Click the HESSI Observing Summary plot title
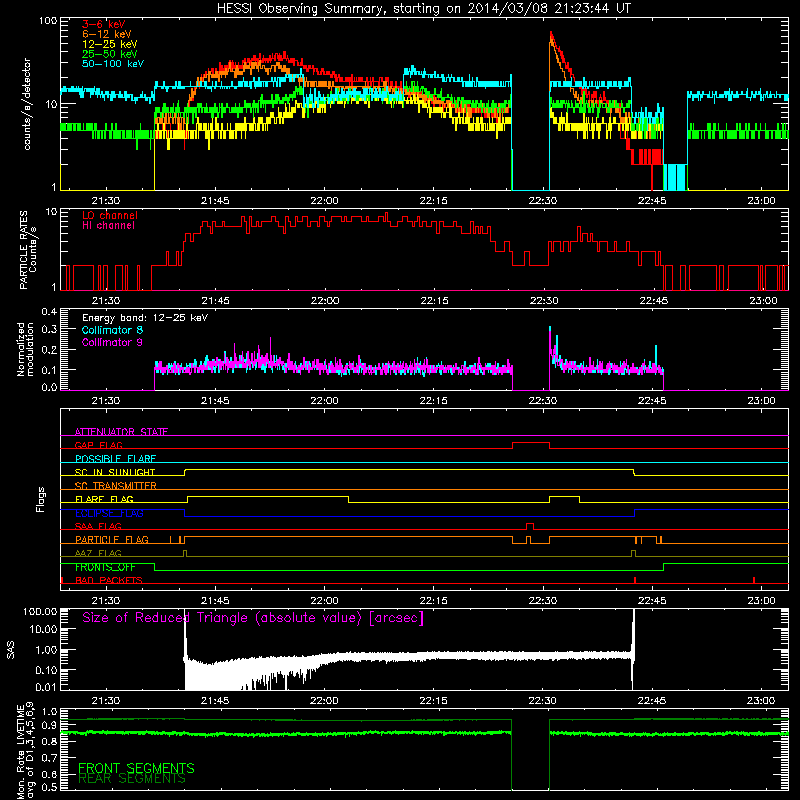Image resolution: width=800 pixels, height=800 pixels. tap(423, 9)
